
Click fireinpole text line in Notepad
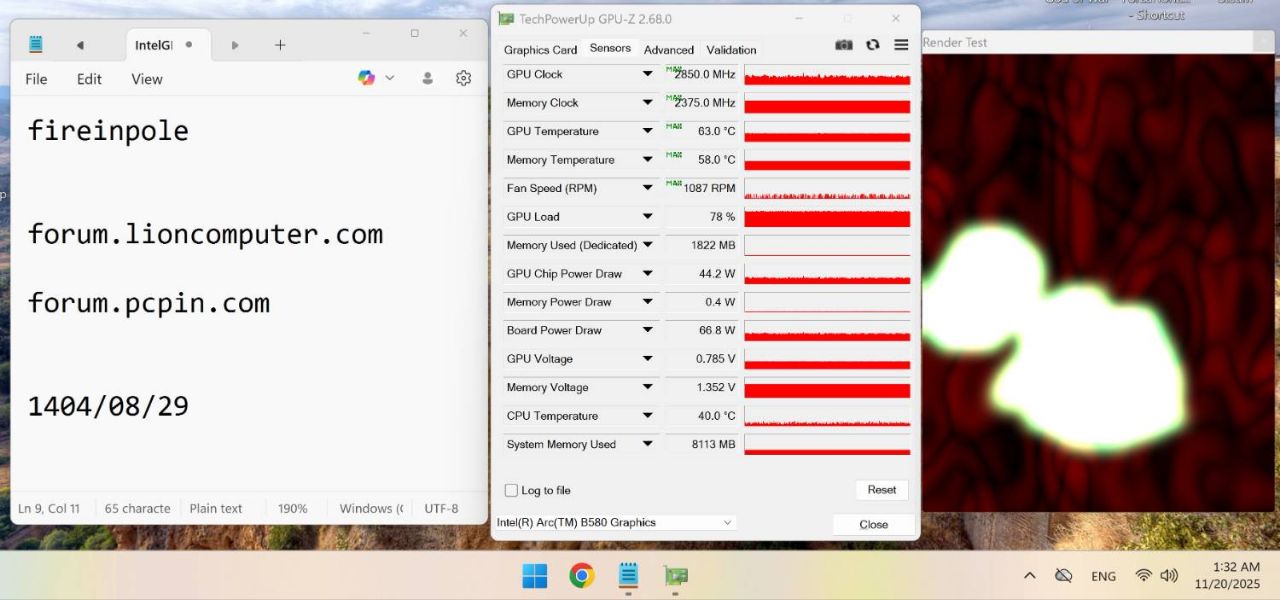pos(108,131)
